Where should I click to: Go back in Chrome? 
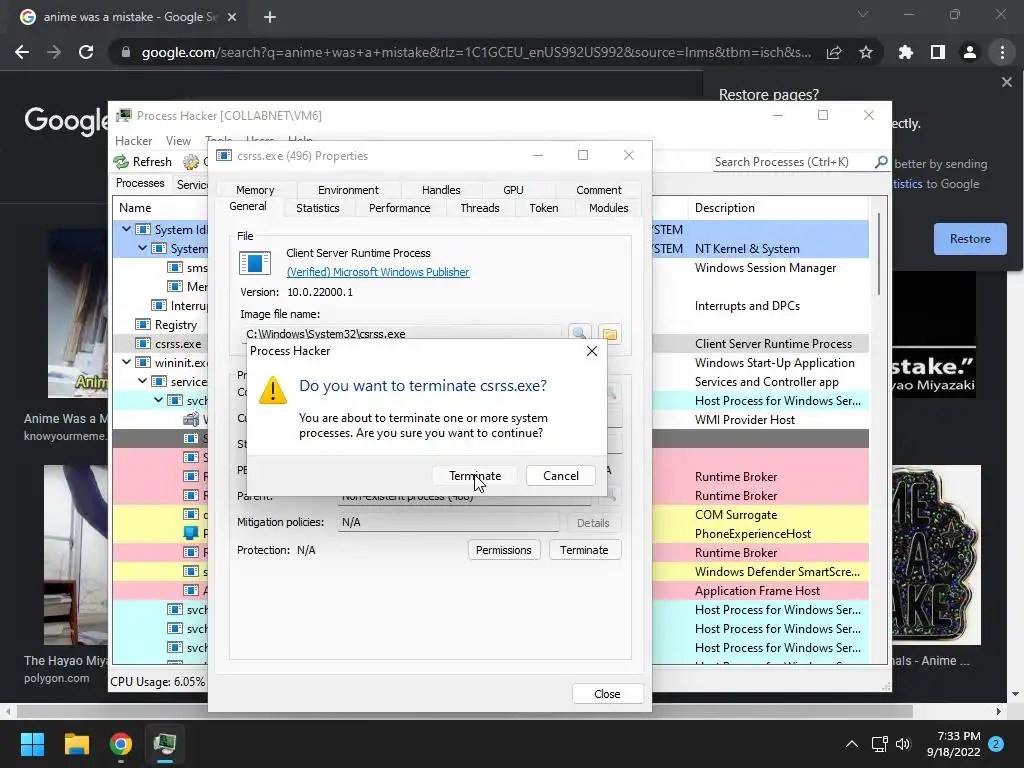coord(22,52)
